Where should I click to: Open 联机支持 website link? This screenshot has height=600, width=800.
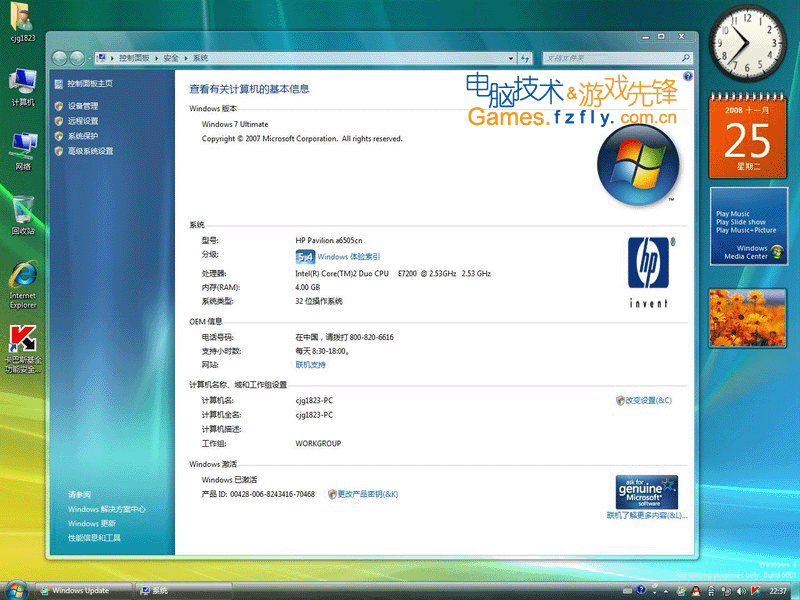click(x=310, y=365)
